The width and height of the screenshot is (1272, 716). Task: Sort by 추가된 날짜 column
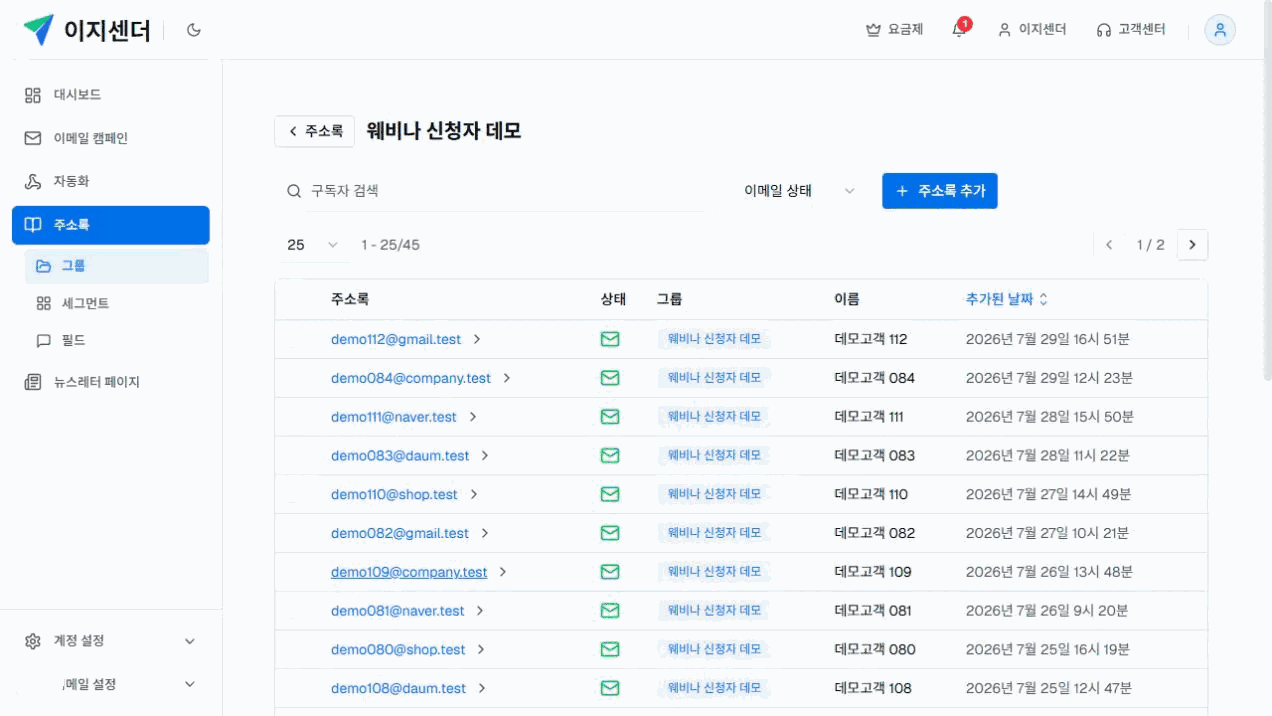1007,299
